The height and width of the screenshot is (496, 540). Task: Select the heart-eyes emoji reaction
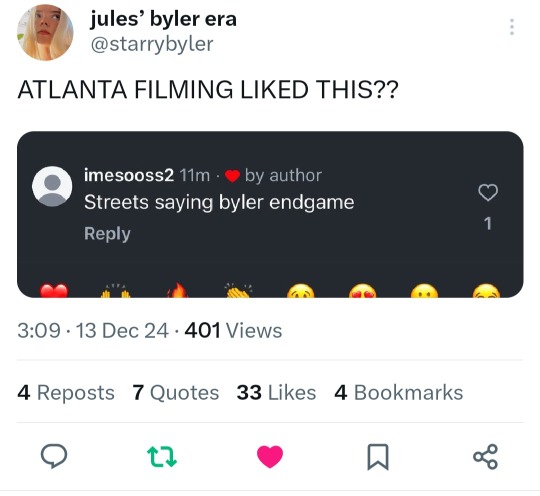tap(362, 291)
